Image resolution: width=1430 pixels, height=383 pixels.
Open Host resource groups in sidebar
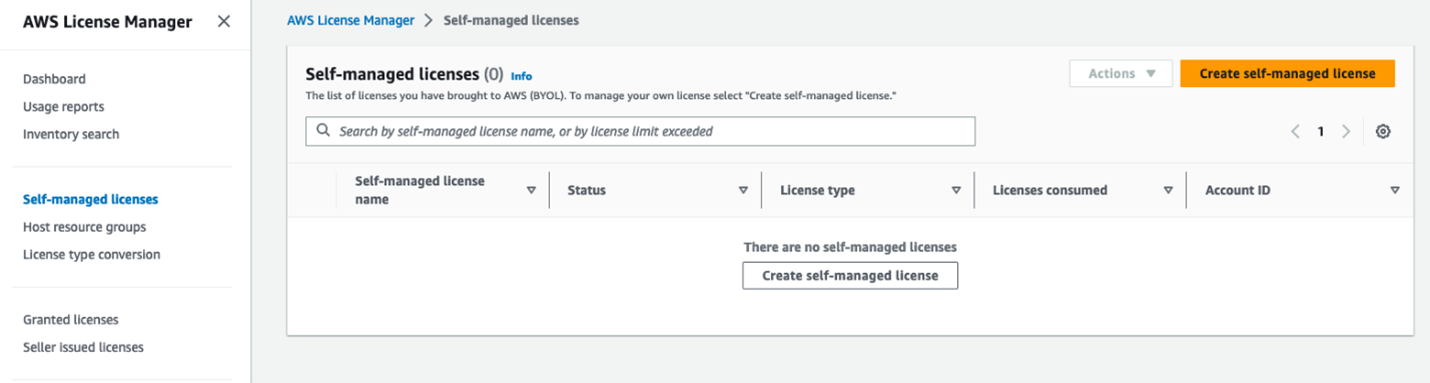(x=84, y=227)
